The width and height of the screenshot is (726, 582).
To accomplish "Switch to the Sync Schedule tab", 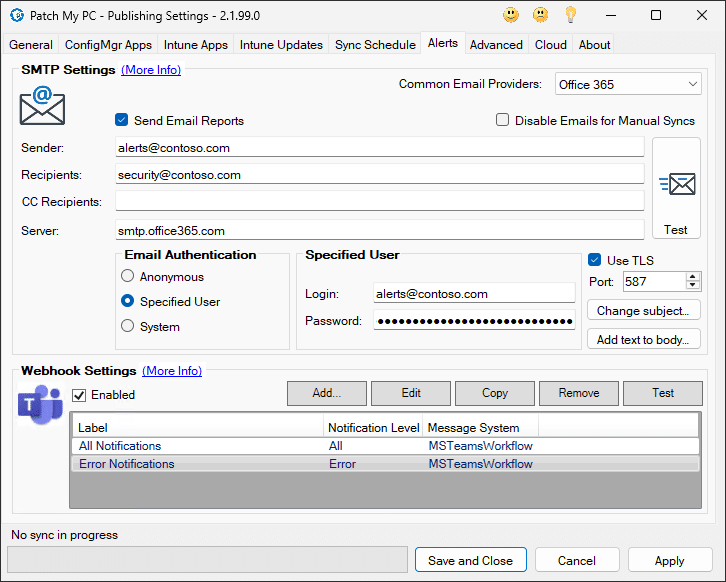I will 375,45.
